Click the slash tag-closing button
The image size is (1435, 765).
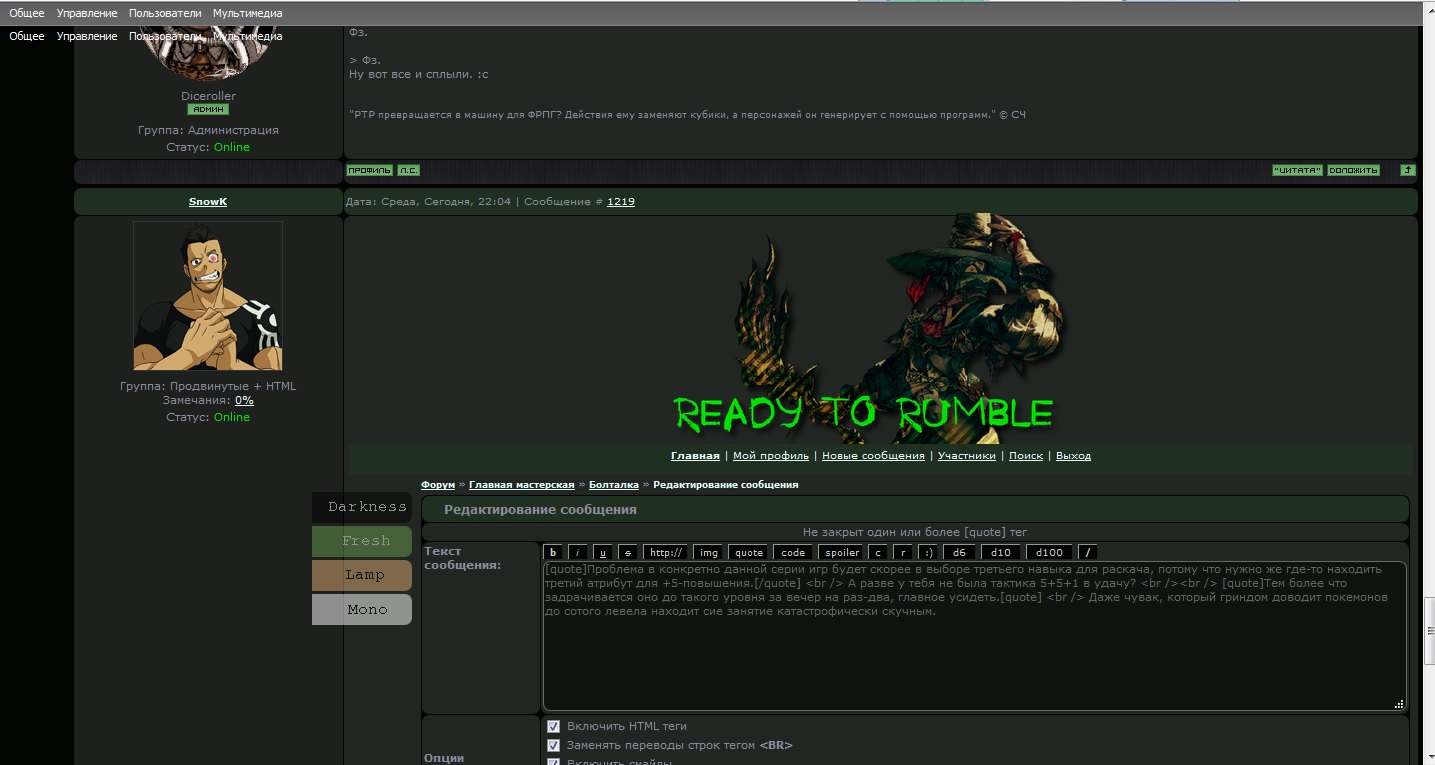(1088, 552)
